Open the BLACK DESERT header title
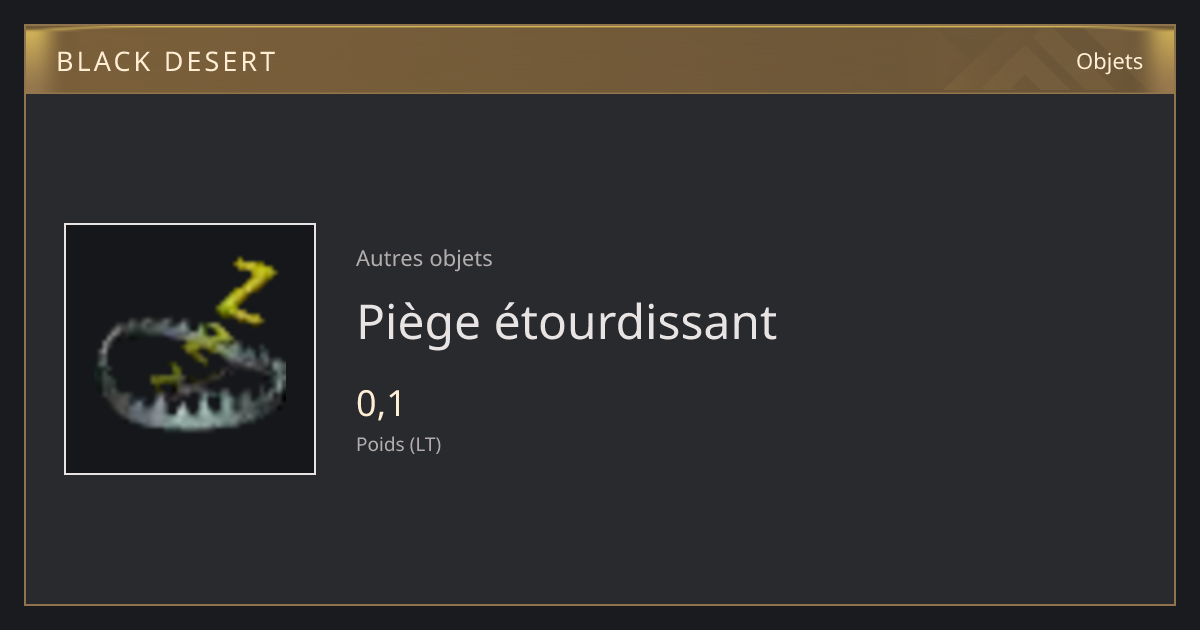 (x=166, y=62)
